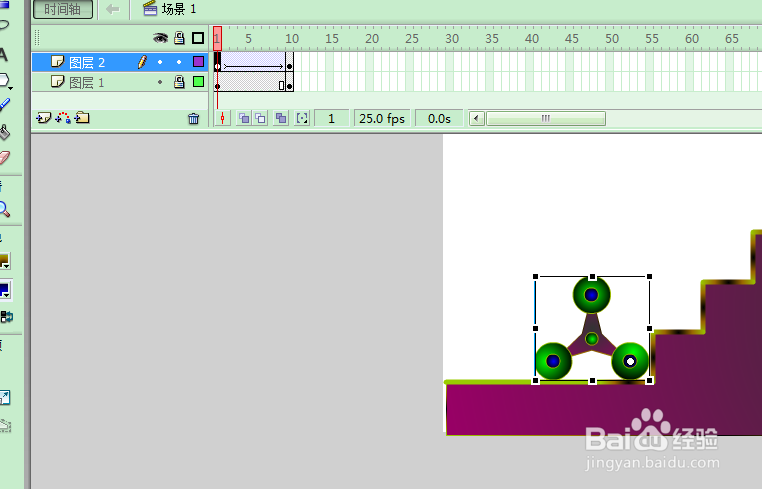
Task: Click the swap colors icon
Action: tap(6, 317)
